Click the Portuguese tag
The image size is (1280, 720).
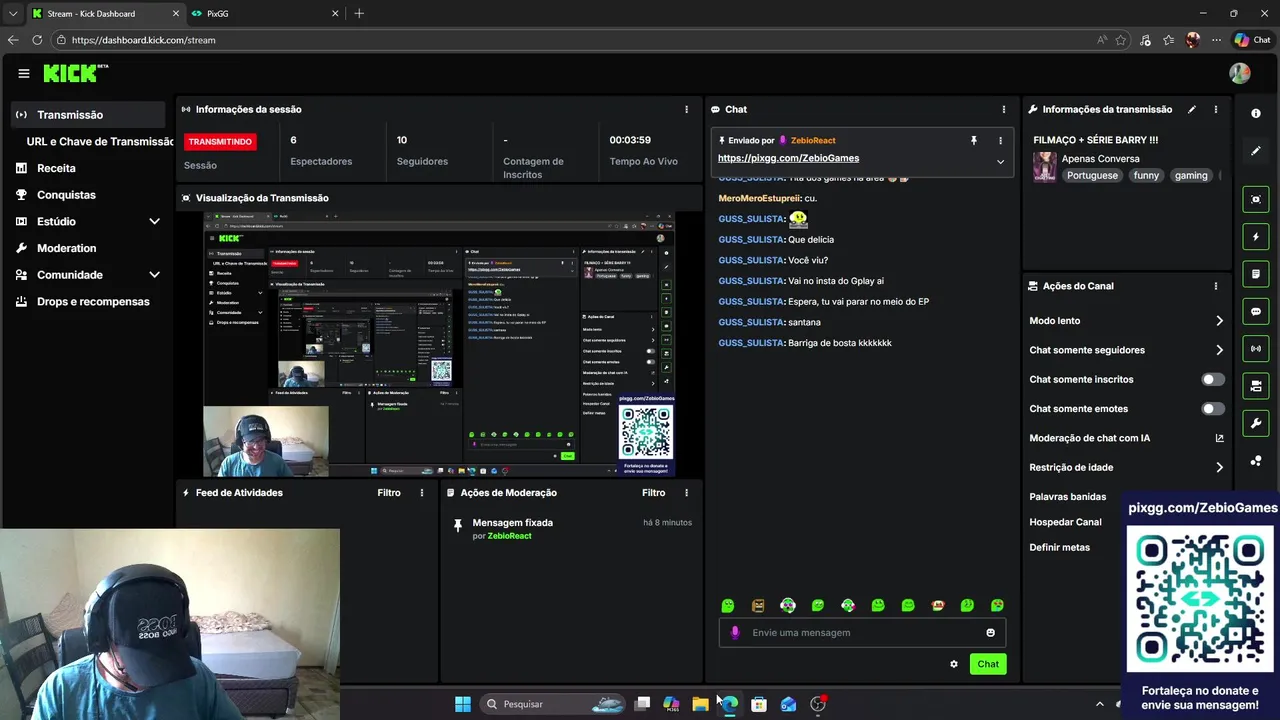pos(1092,175)
